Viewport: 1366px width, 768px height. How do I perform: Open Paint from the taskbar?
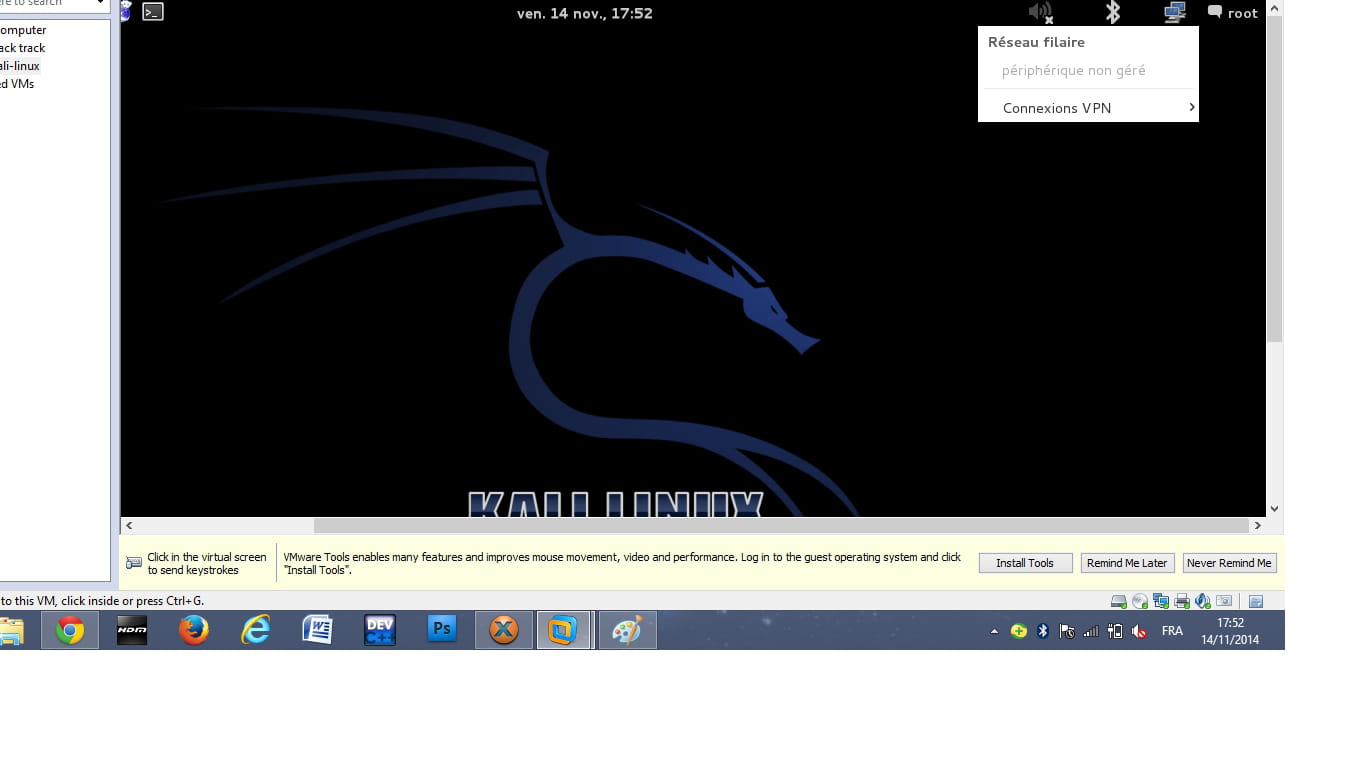(628, 631)
